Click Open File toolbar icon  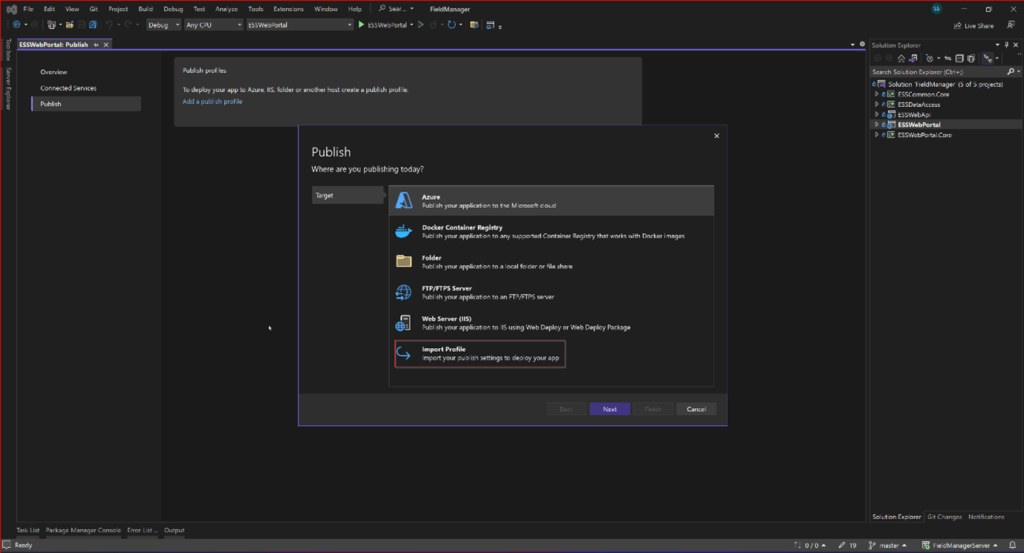click(69, 25)
